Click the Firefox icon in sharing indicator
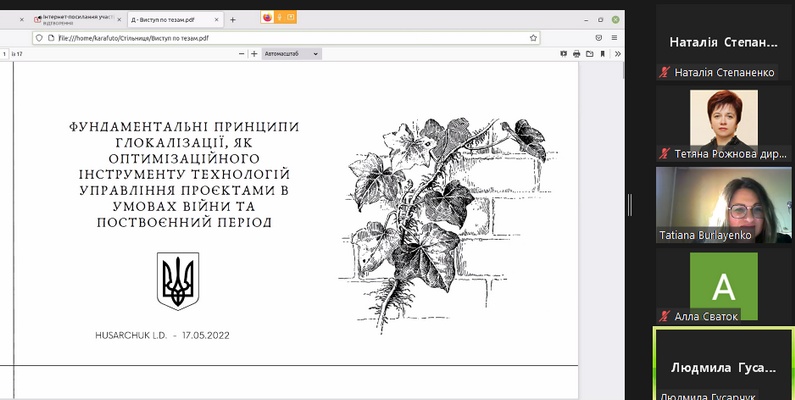Viewport: 795px width, 400px height. [267, 17]
